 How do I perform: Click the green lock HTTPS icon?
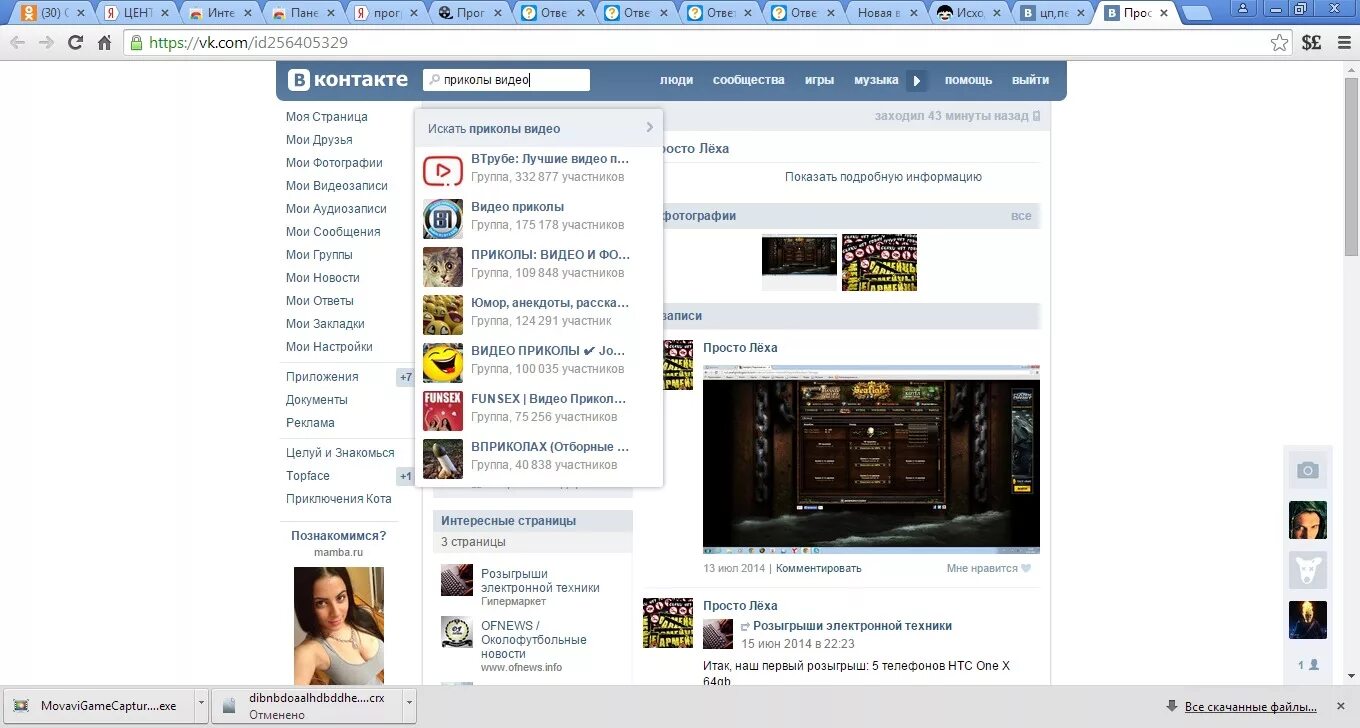click(x=135, y=43)
